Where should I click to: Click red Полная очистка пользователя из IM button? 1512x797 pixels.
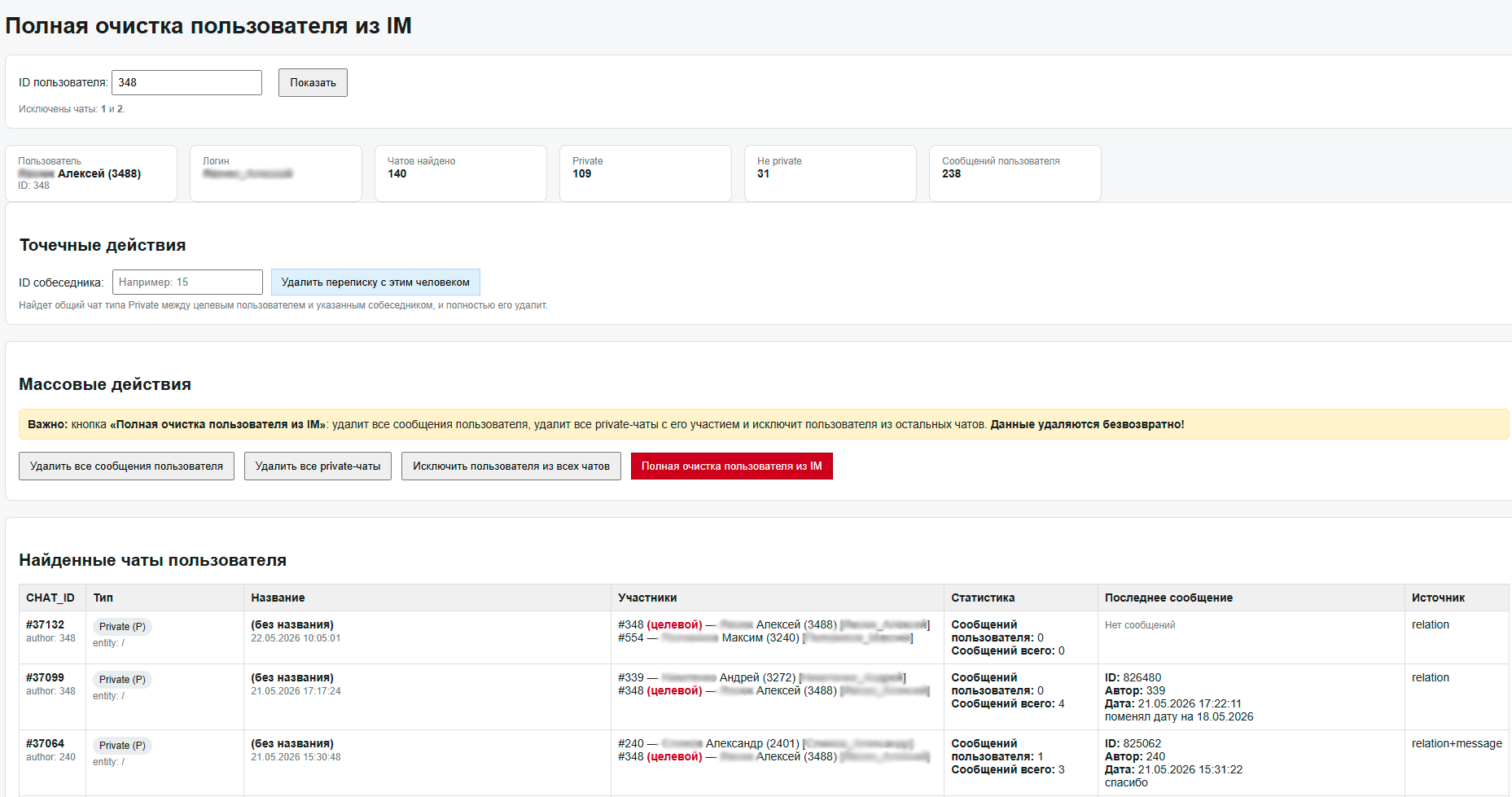731,466
